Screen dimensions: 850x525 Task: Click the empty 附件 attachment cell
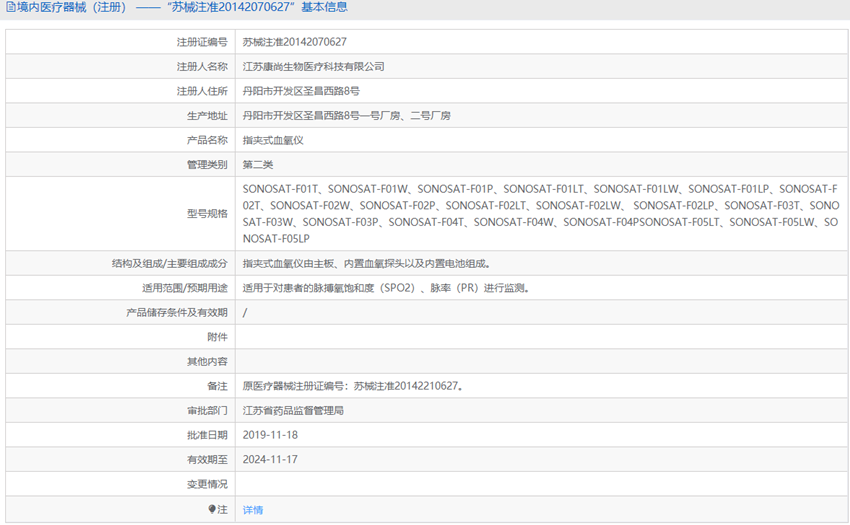(542, 337)
